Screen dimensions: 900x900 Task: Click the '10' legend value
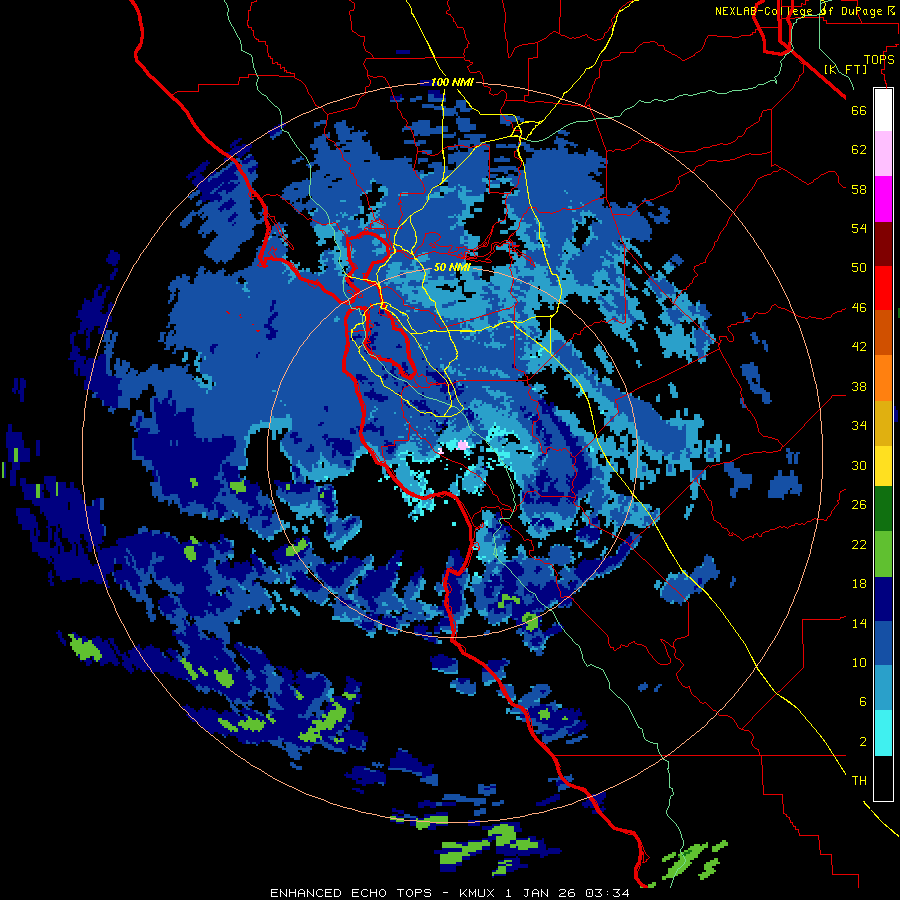pos(859,663)
